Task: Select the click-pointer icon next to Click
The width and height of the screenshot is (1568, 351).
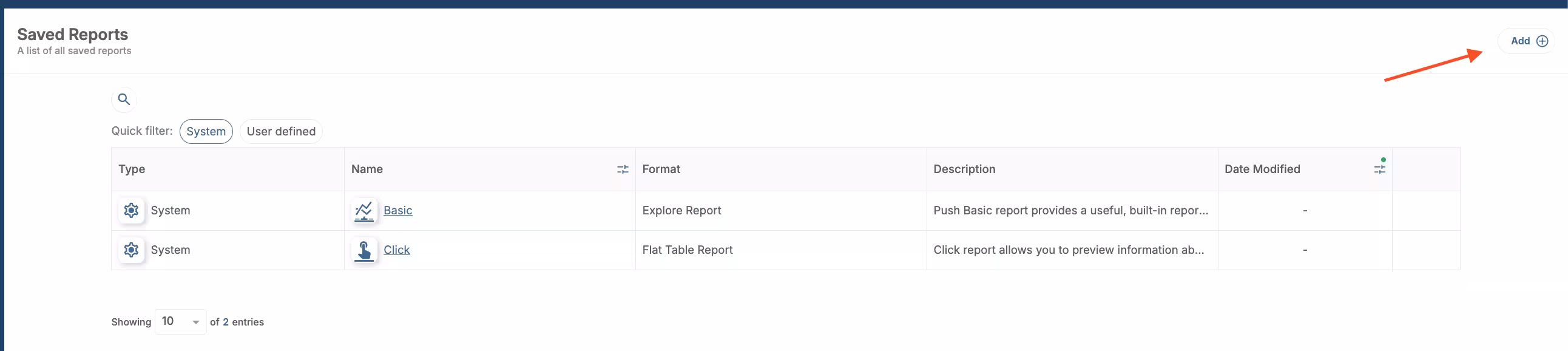Action: point(363,250)
